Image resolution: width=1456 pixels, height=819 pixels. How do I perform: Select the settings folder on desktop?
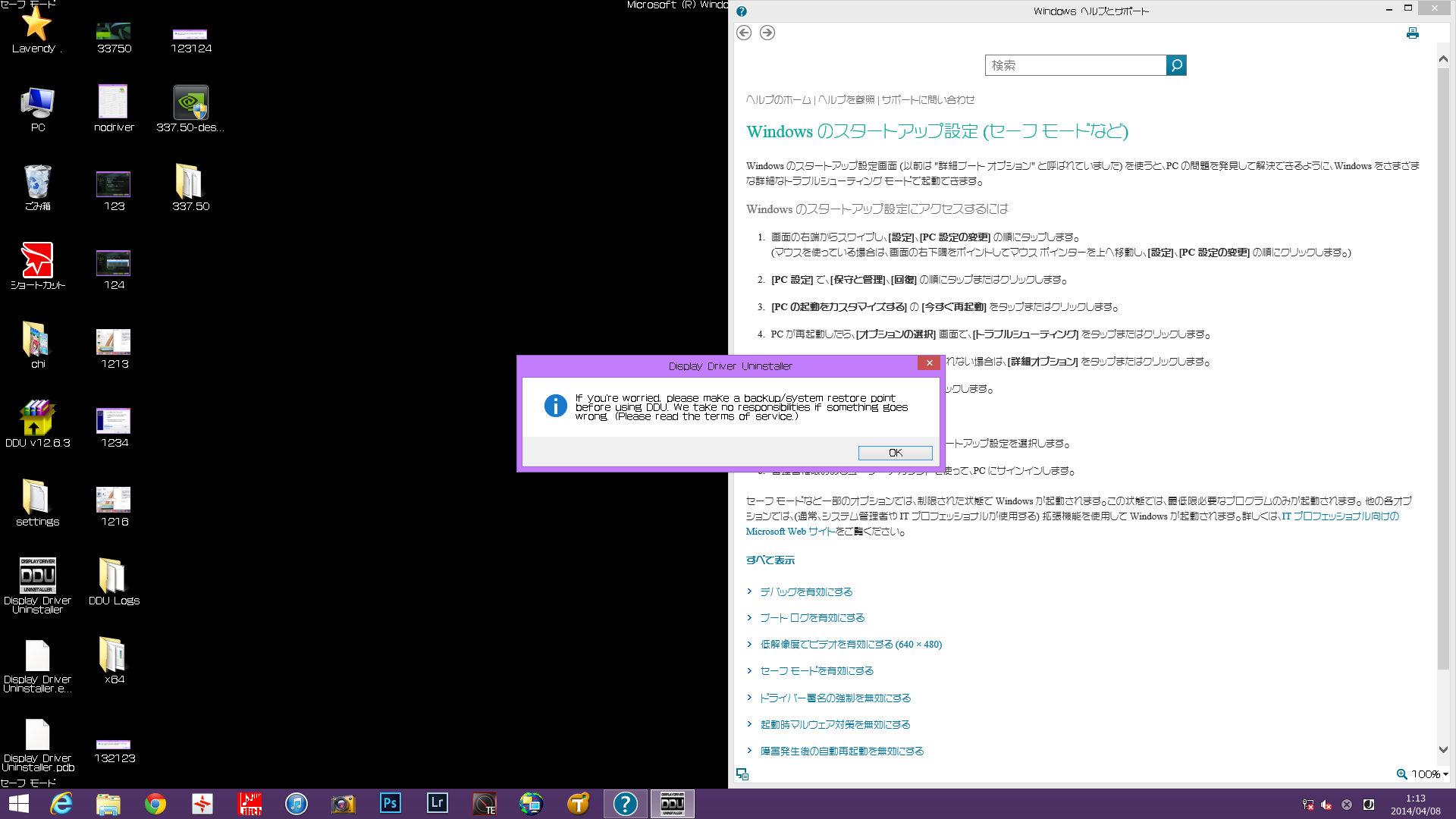coord(37,504)
